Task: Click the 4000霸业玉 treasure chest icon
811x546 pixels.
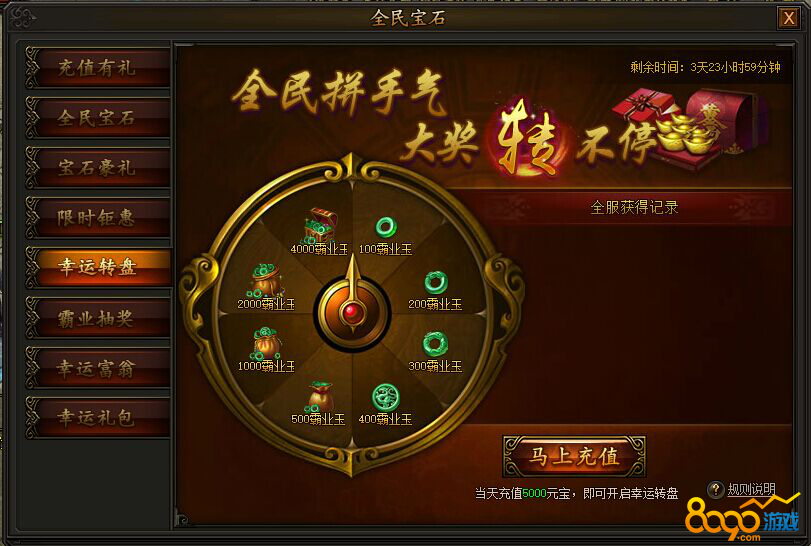Action: click(320, 225)
